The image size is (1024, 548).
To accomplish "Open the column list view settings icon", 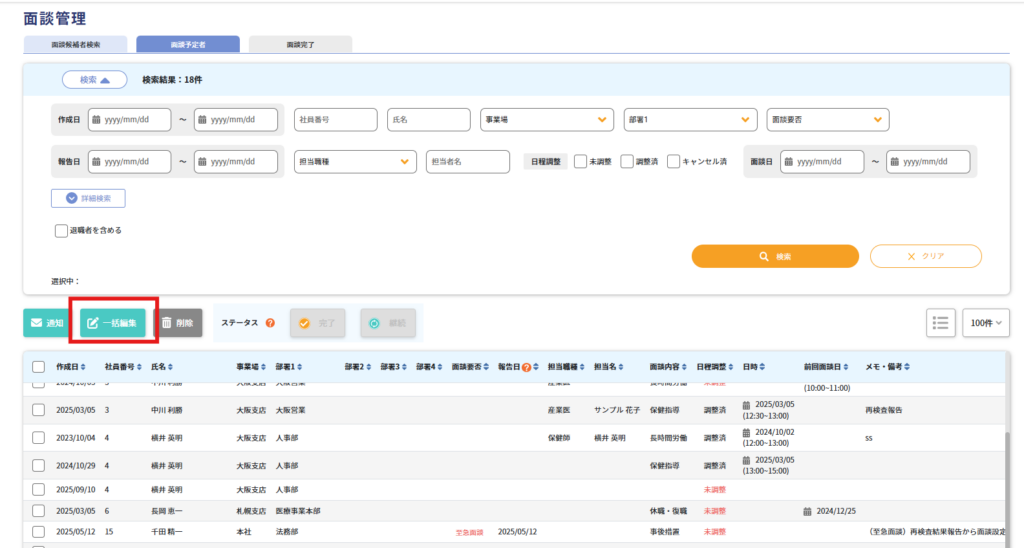I will coord(940,322).
